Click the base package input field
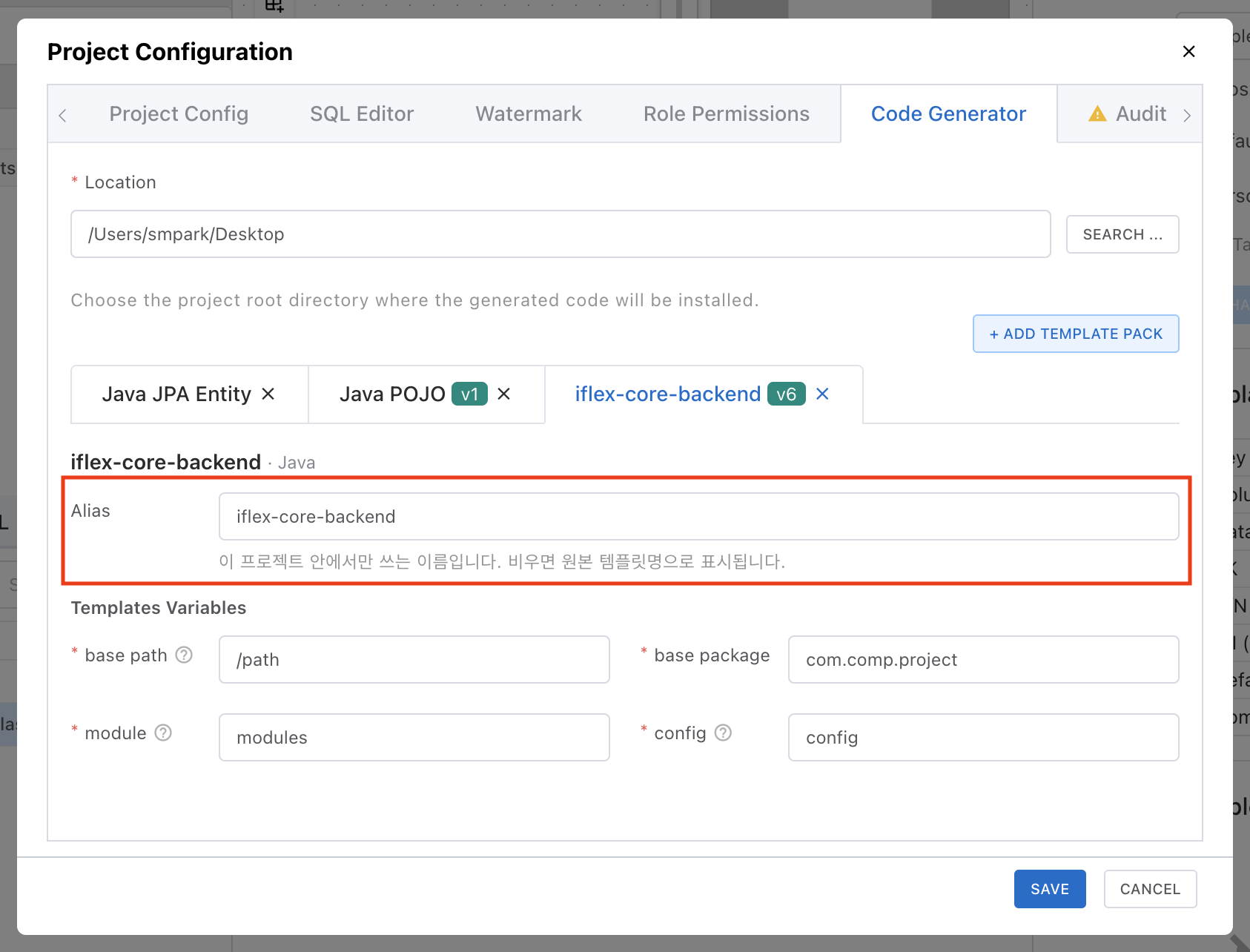1250x952 pixels. [983, 659]
